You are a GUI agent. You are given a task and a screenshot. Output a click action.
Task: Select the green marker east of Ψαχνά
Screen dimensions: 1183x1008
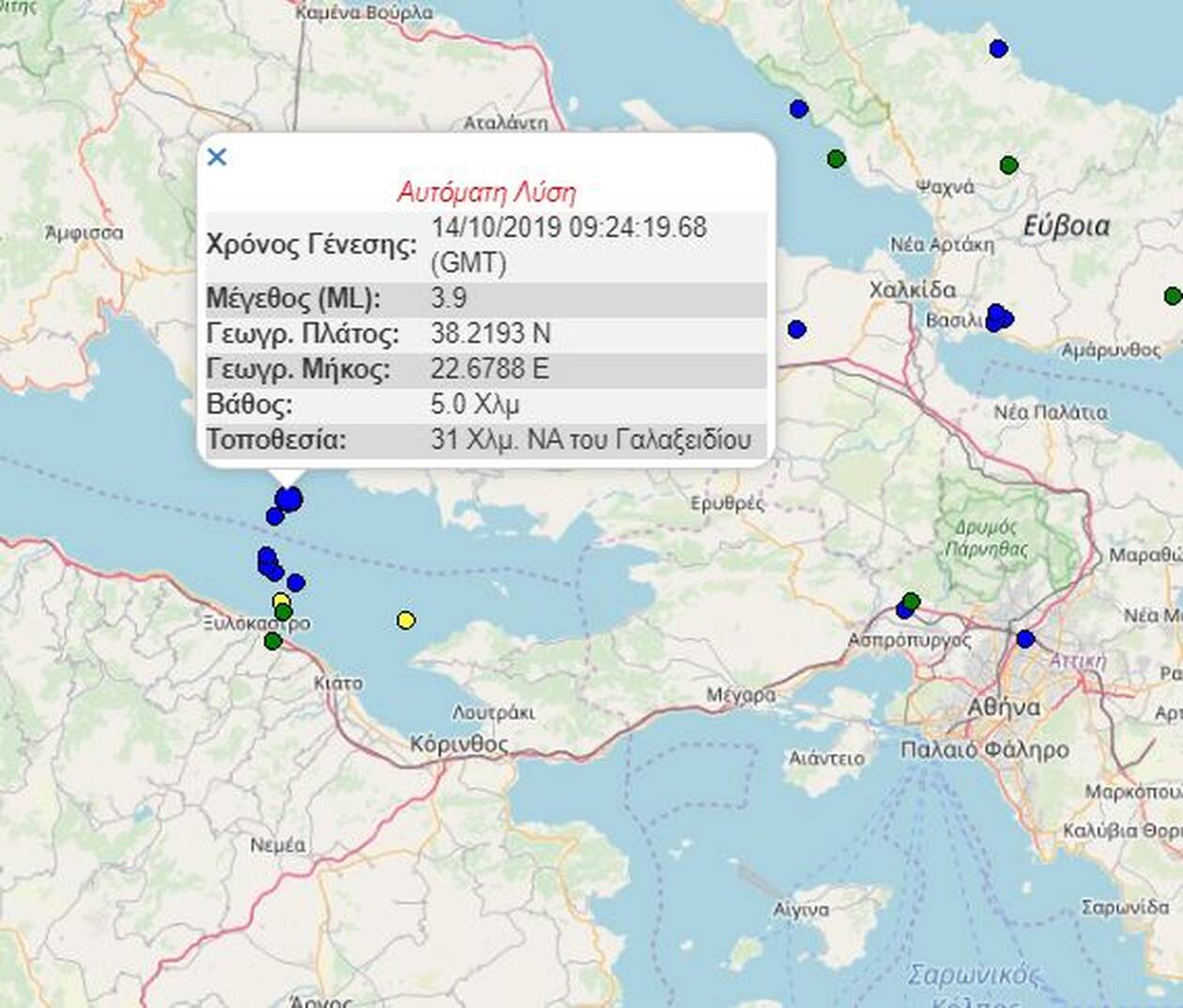pyautogui.click(x=1008, y=165)
